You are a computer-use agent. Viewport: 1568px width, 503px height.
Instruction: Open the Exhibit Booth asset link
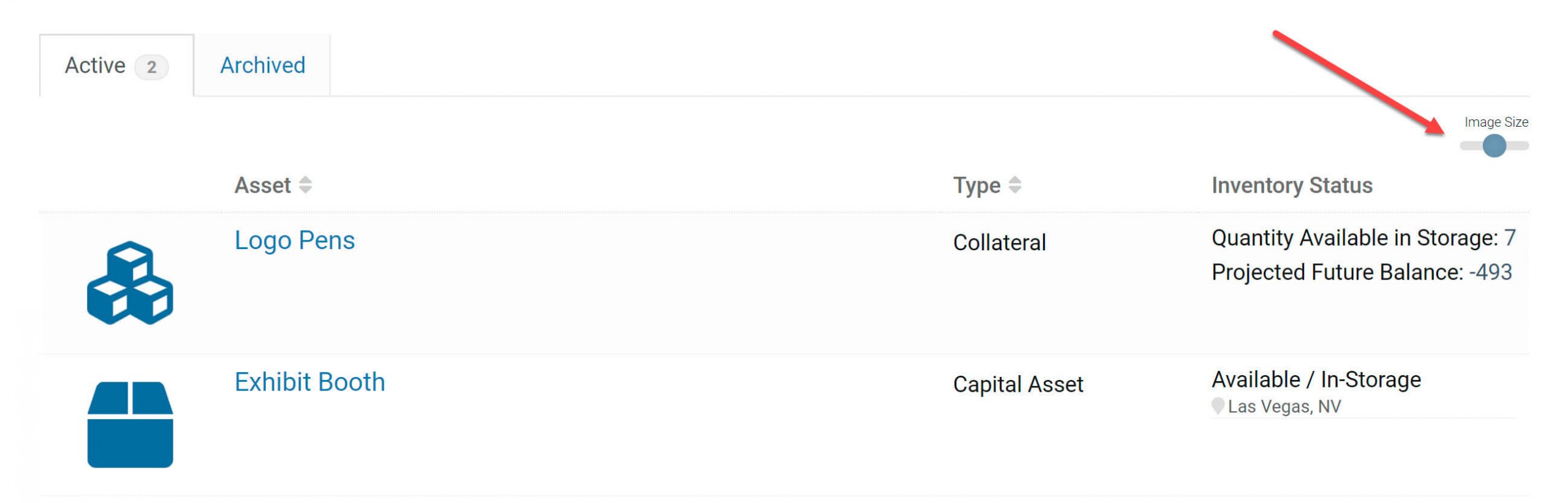point(309,382)
